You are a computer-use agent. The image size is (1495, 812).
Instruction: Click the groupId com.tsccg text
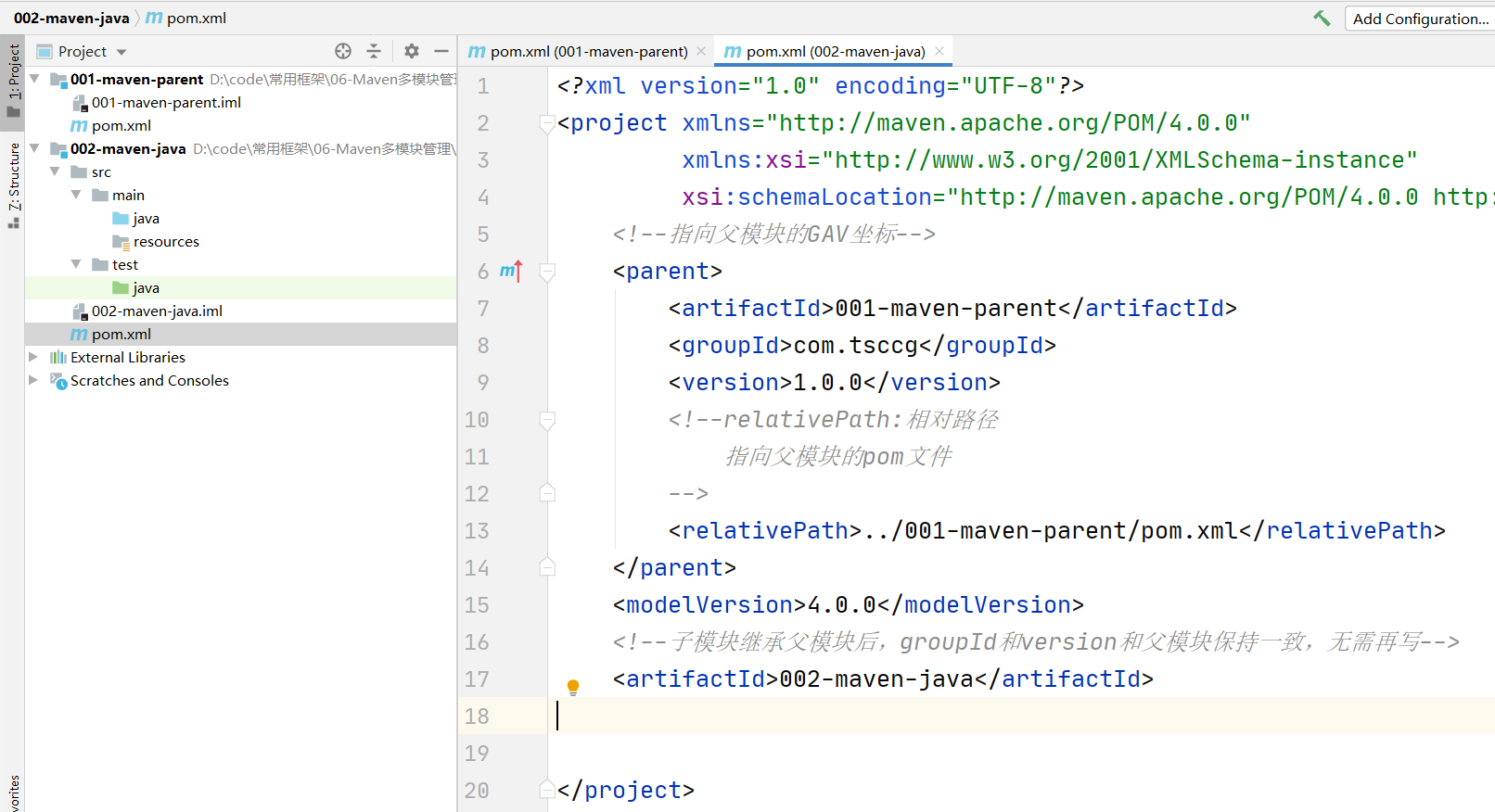tap(855, 345)
